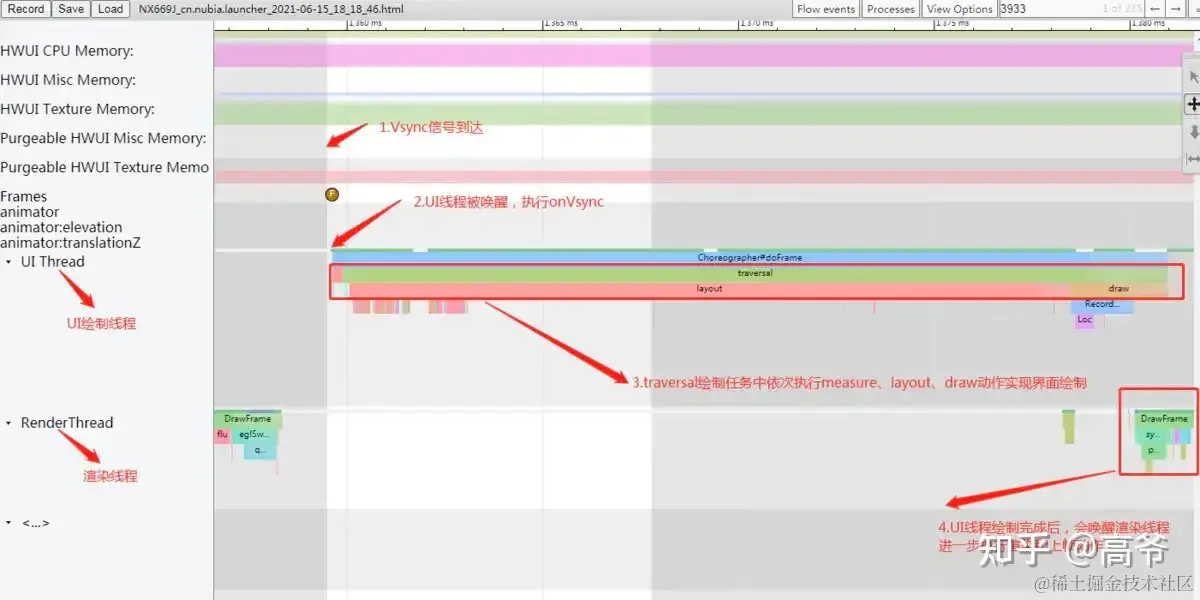Activate the zoom mouse mode
Screen dimensions: 1200x600
[1192, 132]
